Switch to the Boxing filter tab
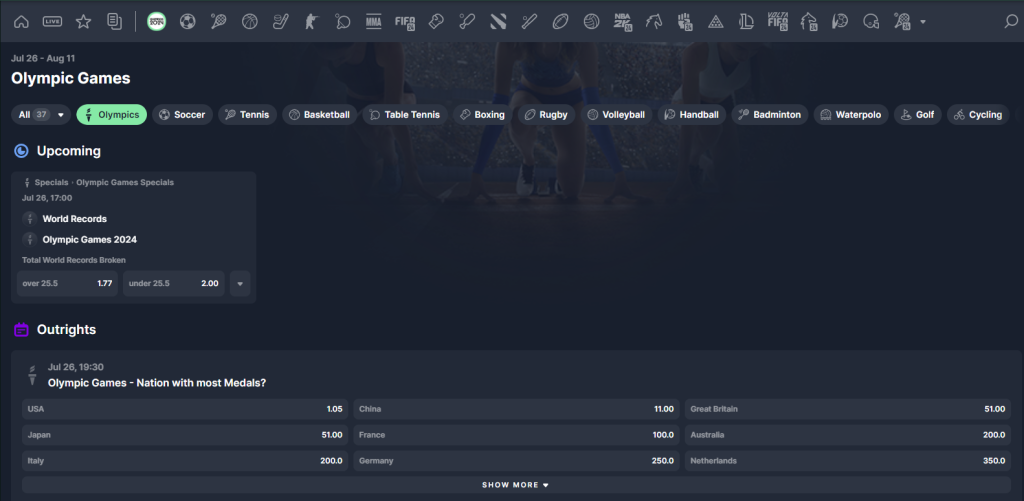This screenshot has height=501, width=1024. pyautogui.click(x=483, y=114)
